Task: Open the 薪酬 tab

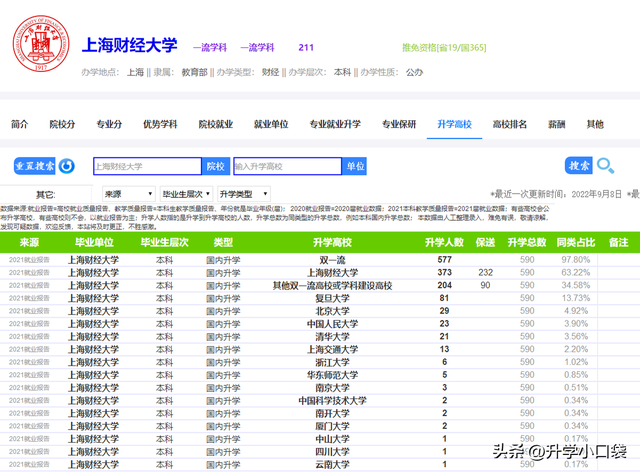Action: 557,124
